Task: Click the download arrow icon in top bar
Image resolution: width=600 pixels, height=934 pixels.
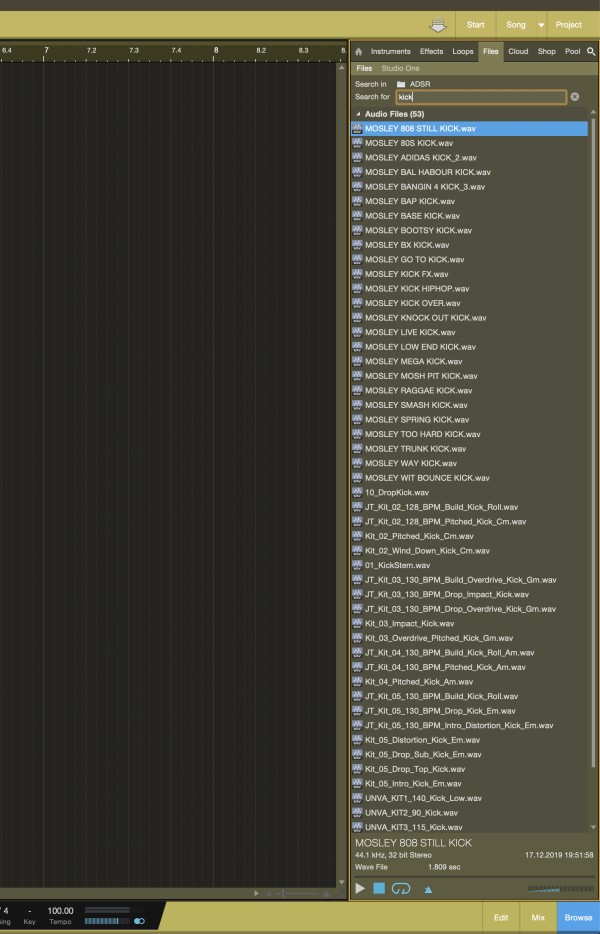Action: [436, 25]
